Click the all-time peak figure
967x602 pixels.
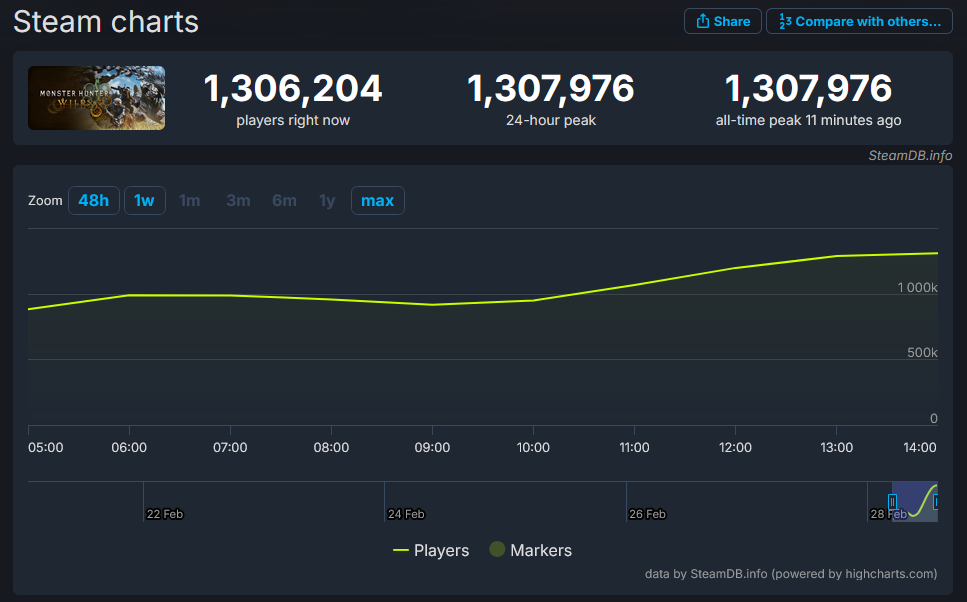pyautogui.click(x=809, y=88)
